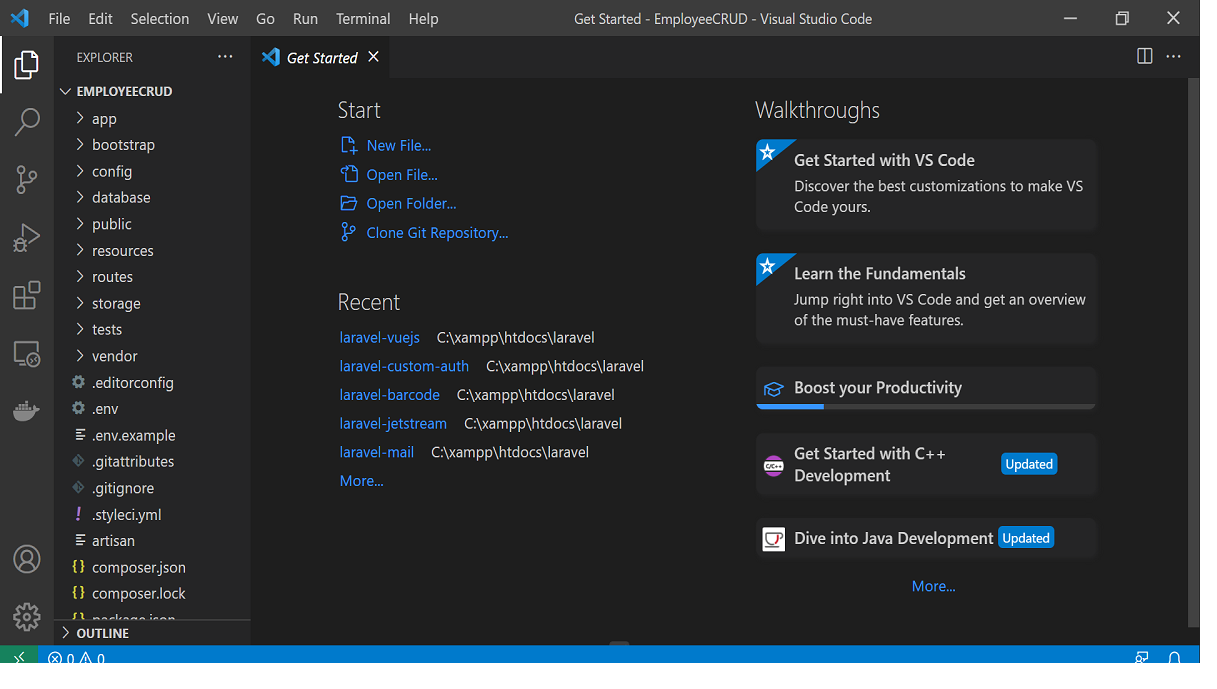Screen dimensions: 1217x689
Task: Click the C++ Development walkthrough icon
Action: [773, 465]
